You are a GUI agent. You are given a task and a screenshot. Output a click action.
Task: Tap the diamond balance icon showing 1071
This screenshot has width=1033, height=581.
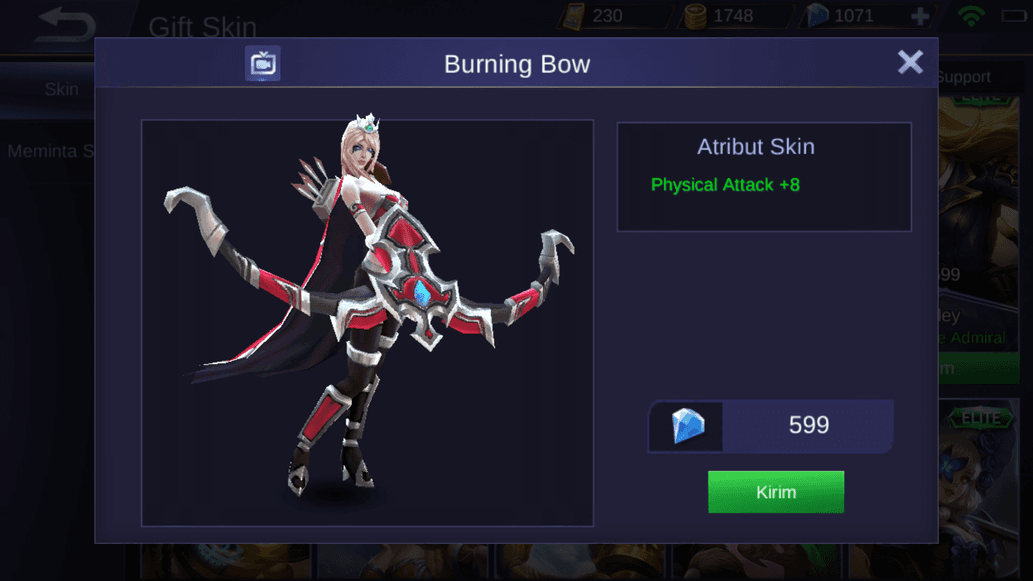coord(817,16)
